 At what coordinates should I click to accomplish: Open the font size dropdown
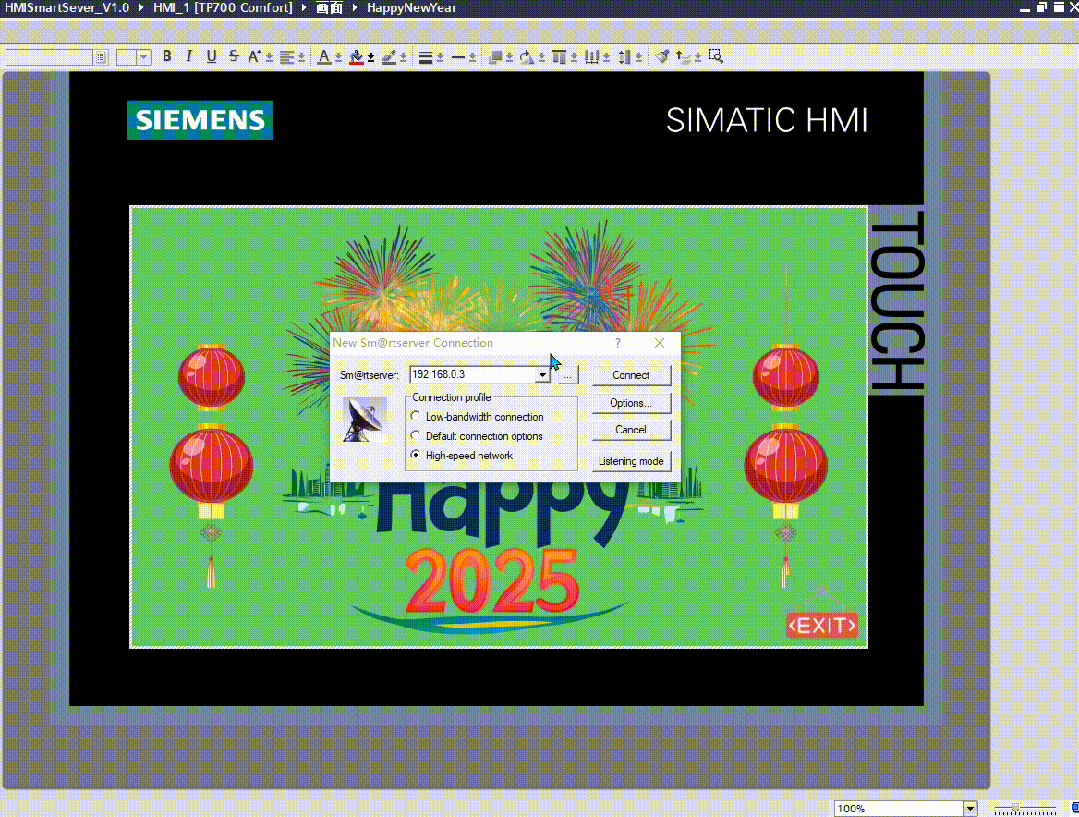click(144, 58)
